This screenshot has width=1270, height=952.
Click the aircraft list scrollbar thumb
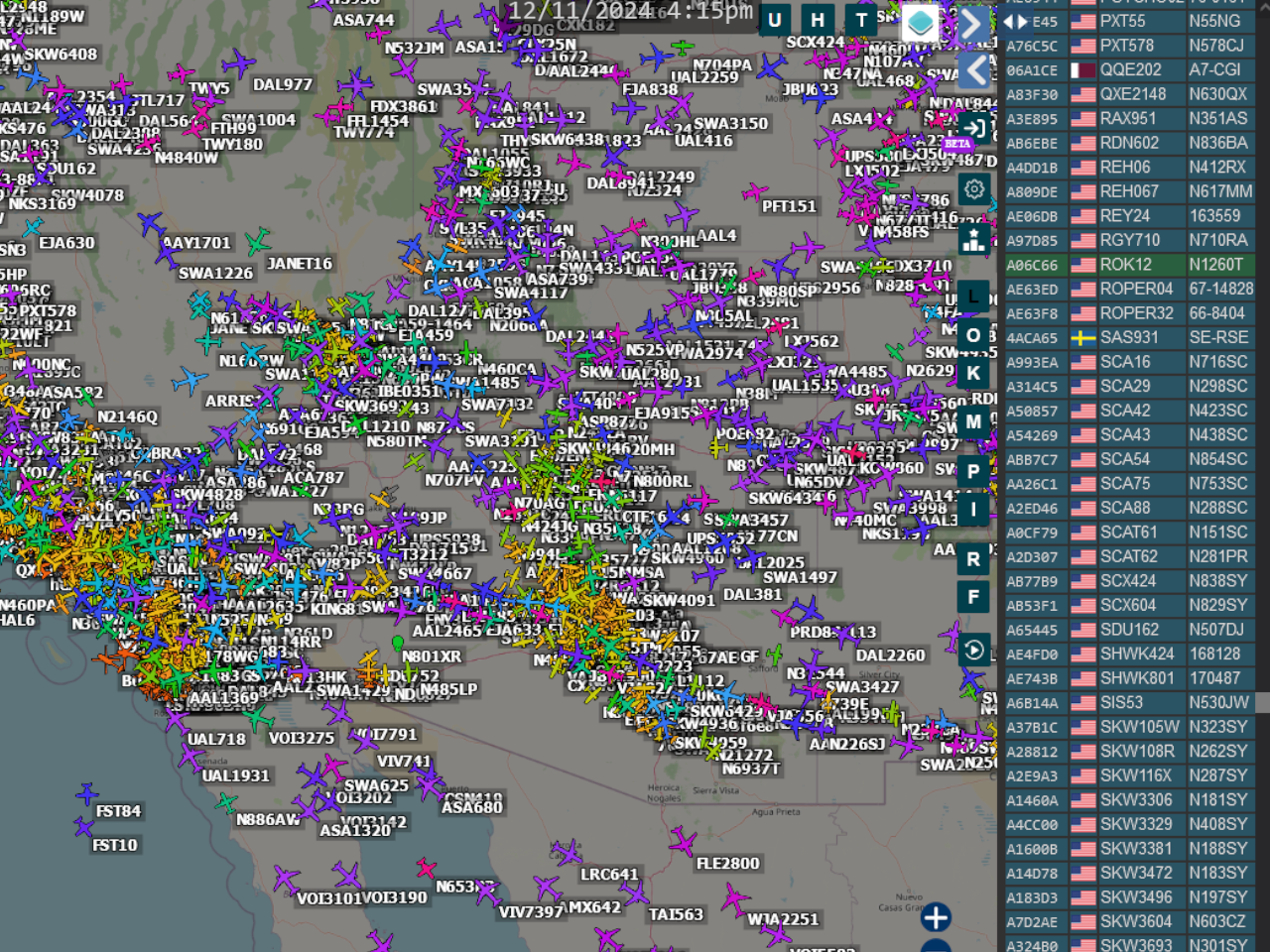point(1262,702)
